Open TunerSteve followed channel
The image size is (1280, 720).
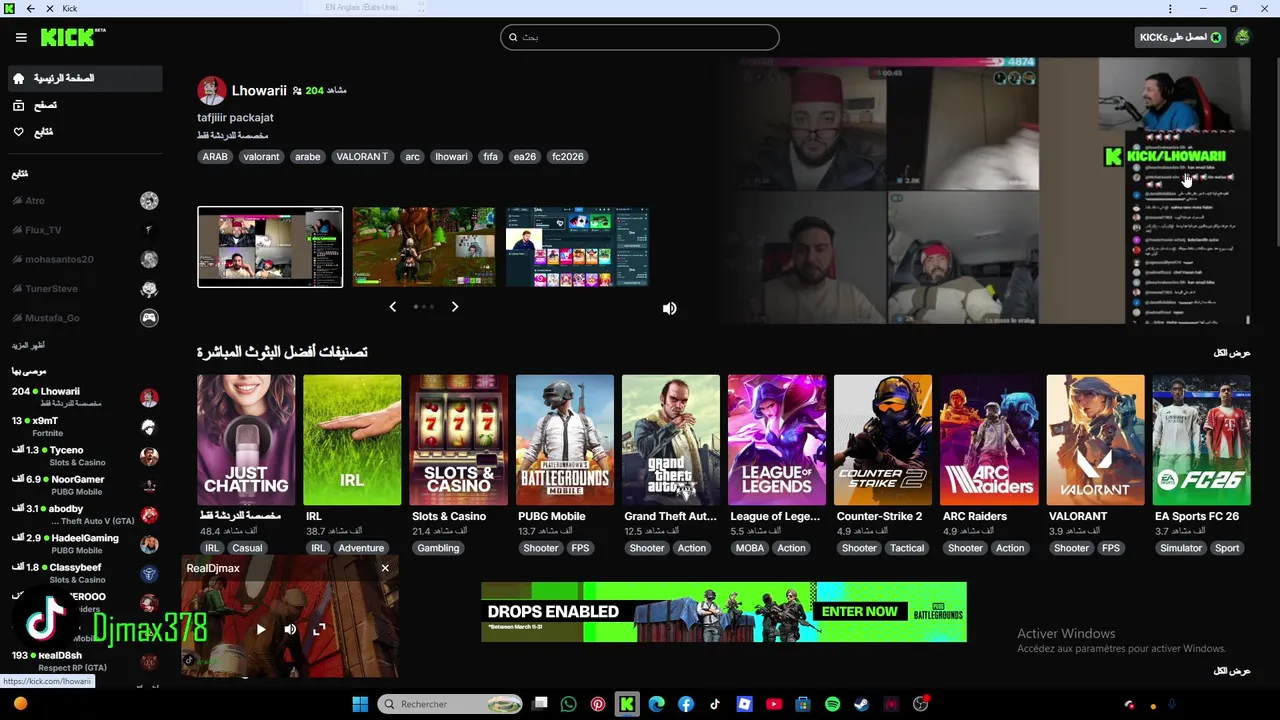pos(85,289)
